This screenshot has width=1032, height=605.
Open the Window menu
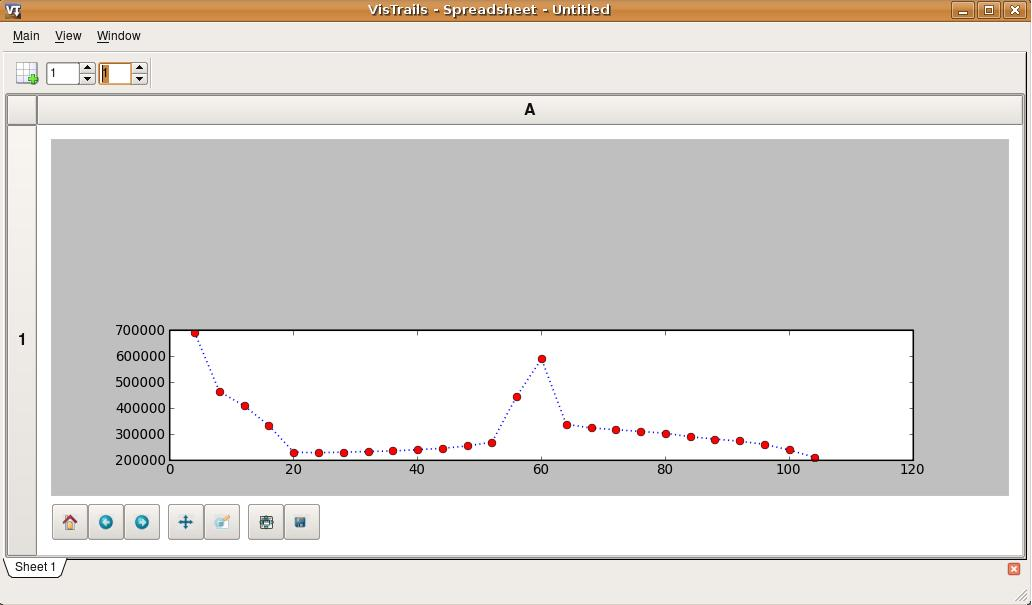coord(118,36)
